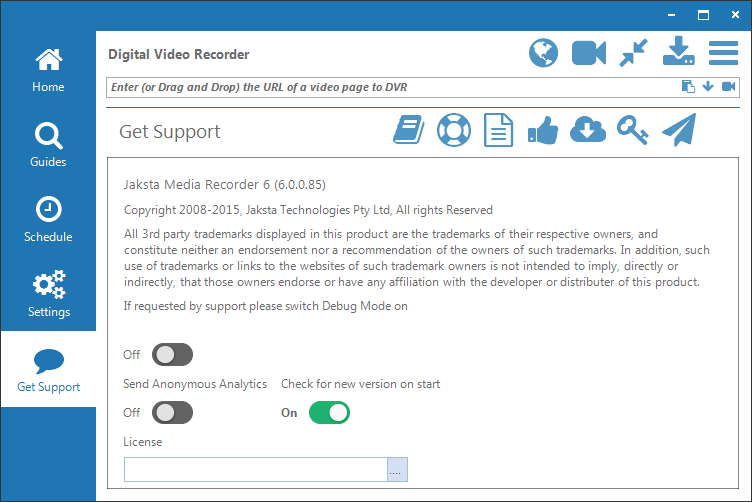The width and height of the screenshot is (752, 502).
Task: Toggle the Debug Mode switch on
Action: click(x=173, y=355)
